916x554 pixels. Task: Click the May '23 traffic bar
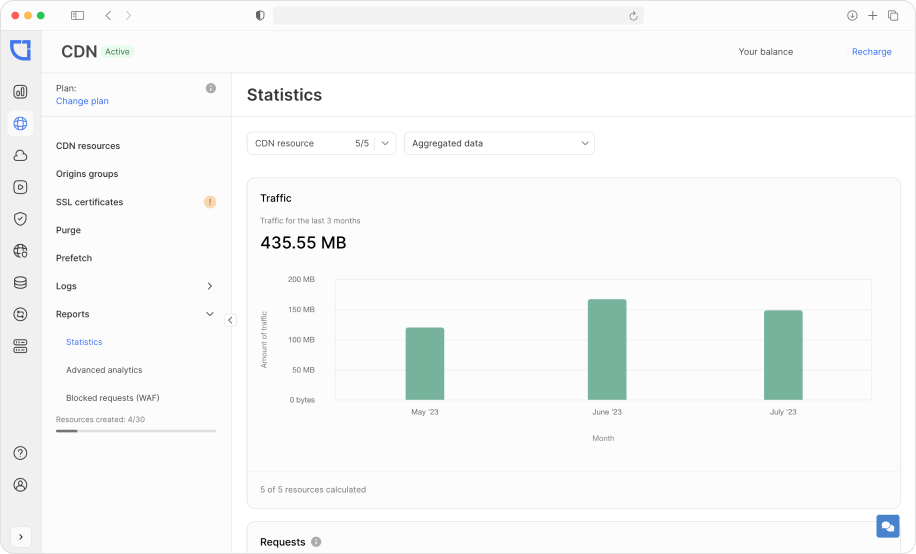tap(425, 363)
